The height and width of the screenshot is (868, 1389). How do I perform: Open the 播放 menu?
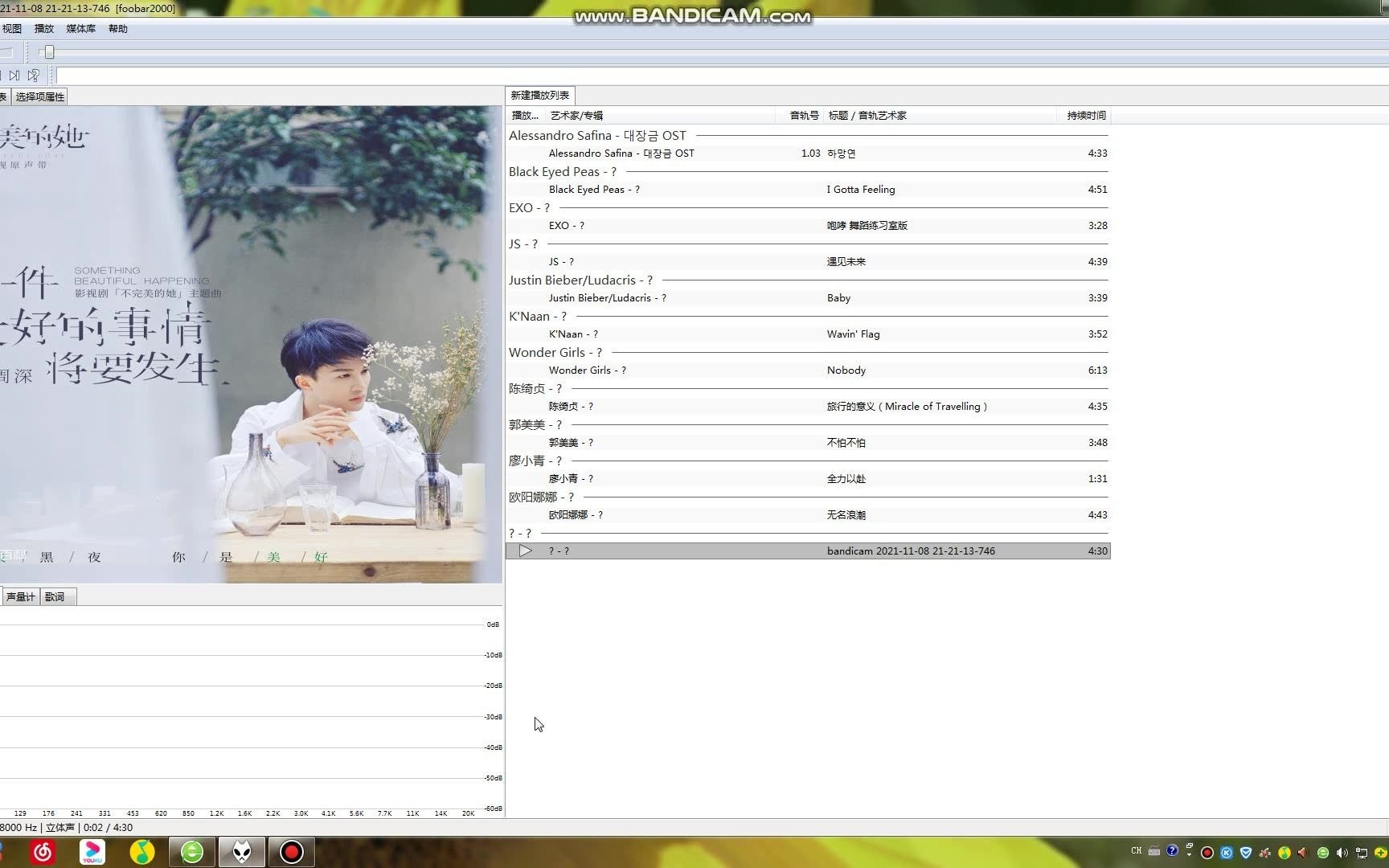coord(44,29)
